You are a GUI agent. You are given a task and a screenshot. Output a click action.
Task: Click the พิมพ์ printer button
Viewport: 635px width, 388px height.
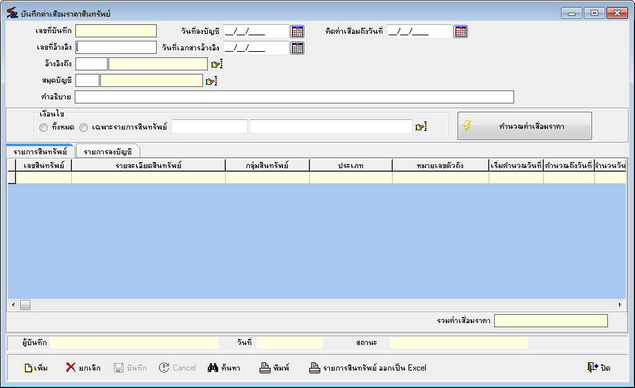pos(274,367)
